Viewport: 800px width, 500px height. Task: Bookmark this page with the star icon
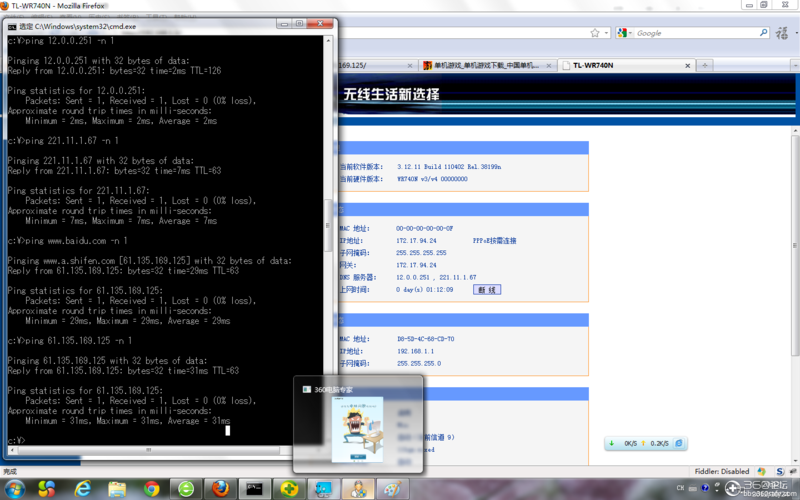coord(595,33)
